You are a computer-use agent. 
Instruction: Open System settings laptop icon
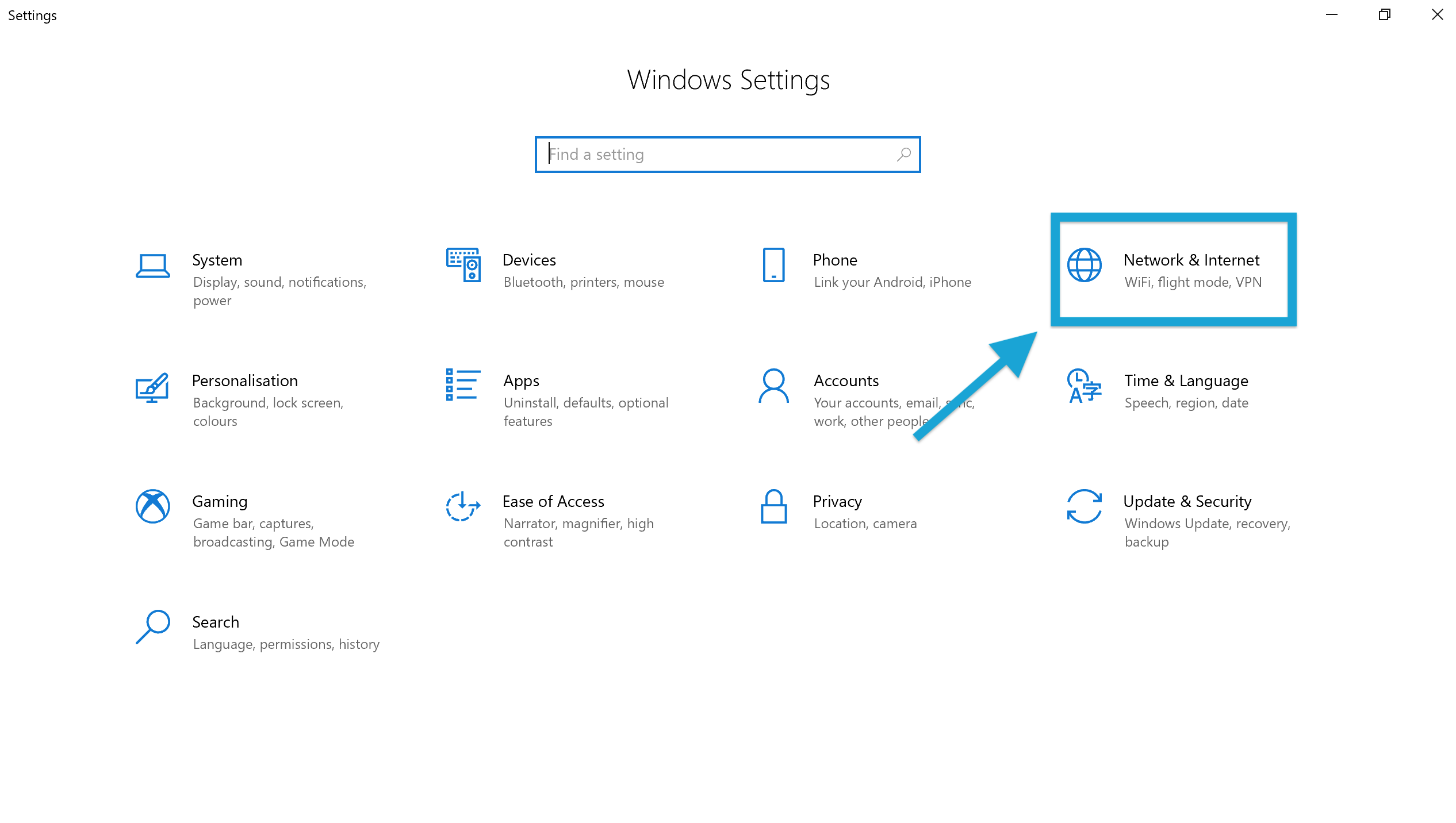[152, 266]
